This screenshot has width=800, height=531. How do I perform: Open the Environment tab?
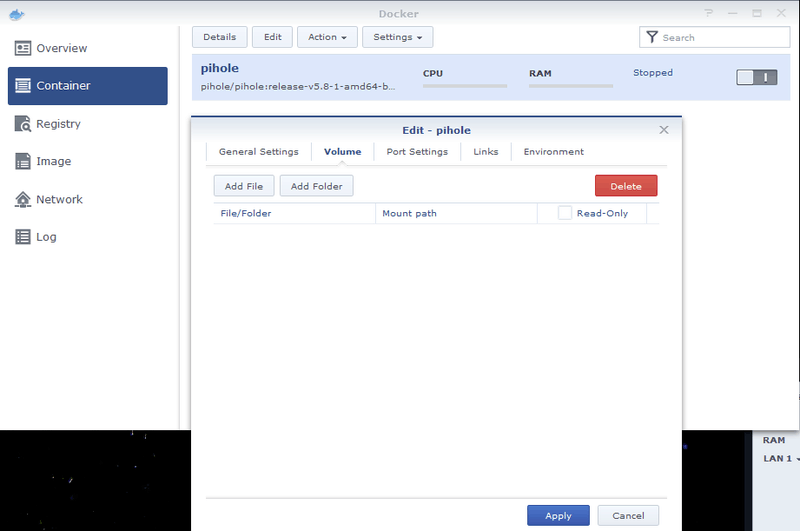[554, 152]
